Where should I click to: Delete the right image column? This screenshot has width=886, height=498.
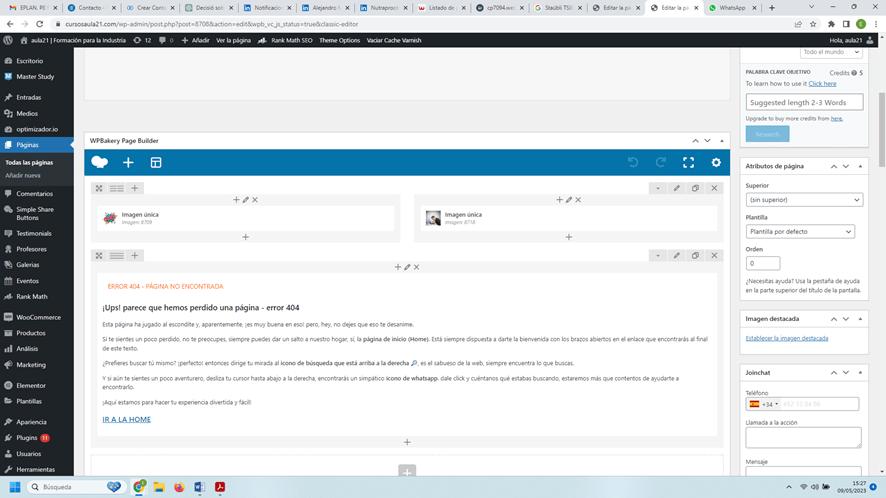tap(578, 200)
